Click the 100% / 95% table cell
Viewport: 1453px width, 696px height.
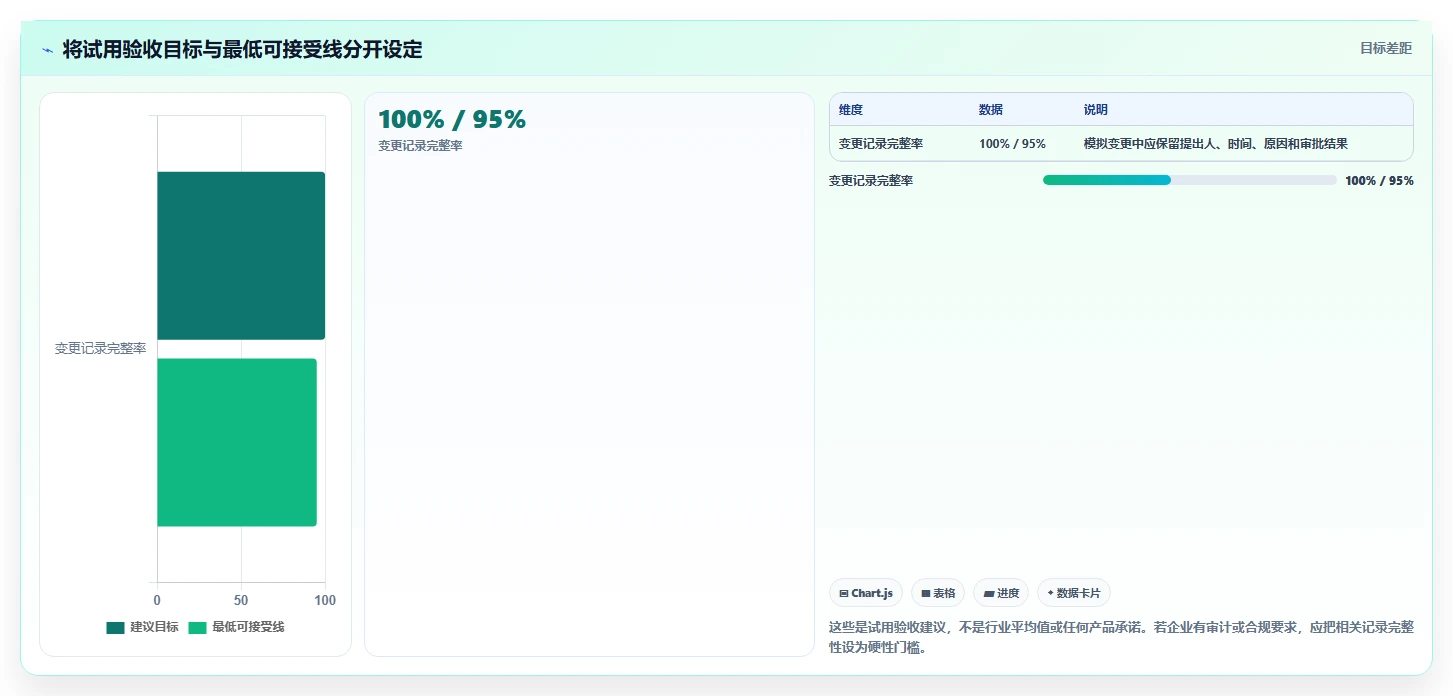tap(1012, 144)
